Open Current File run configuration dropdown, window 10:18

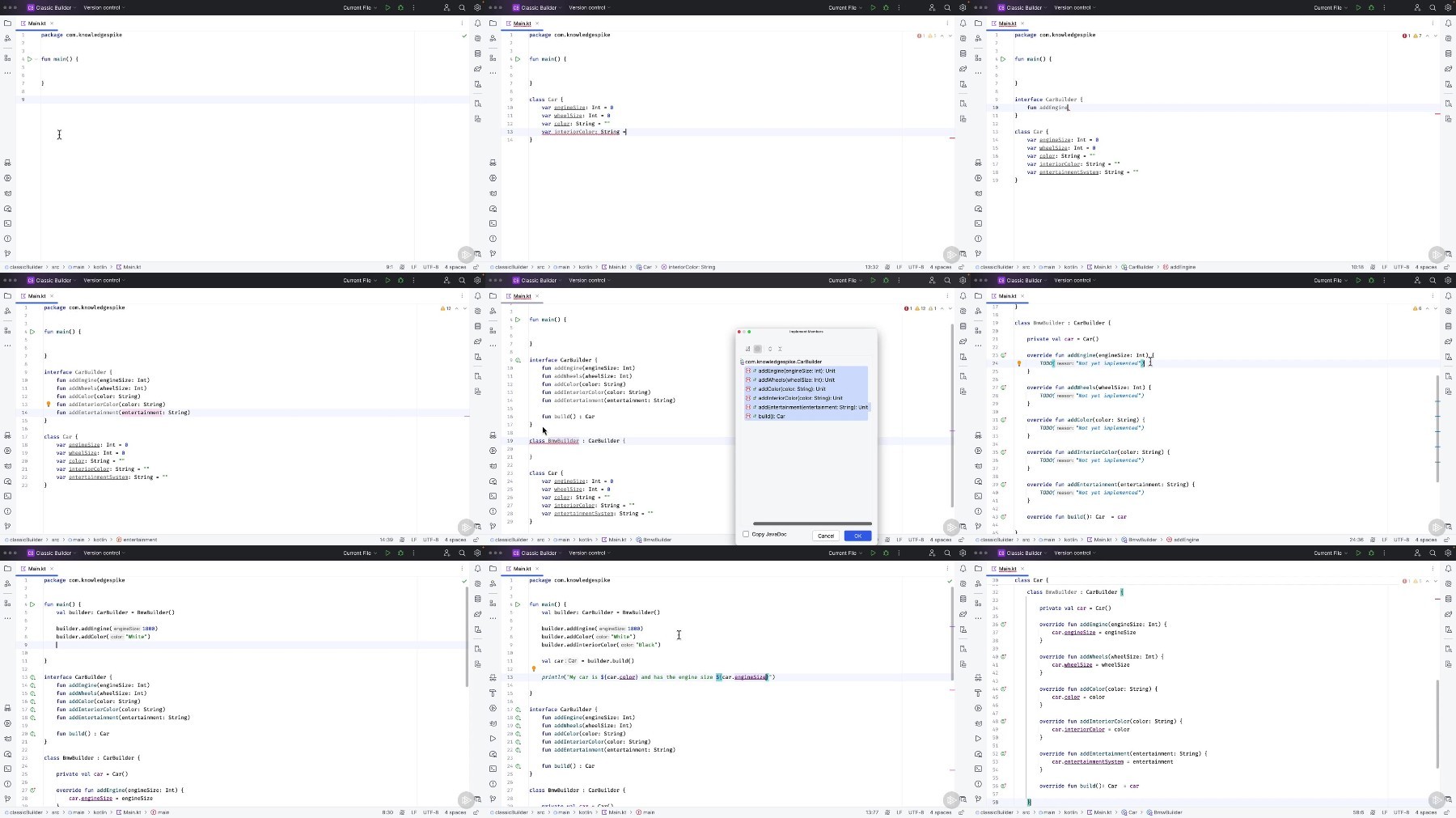pyautogui.click(x=1331, y=7)
